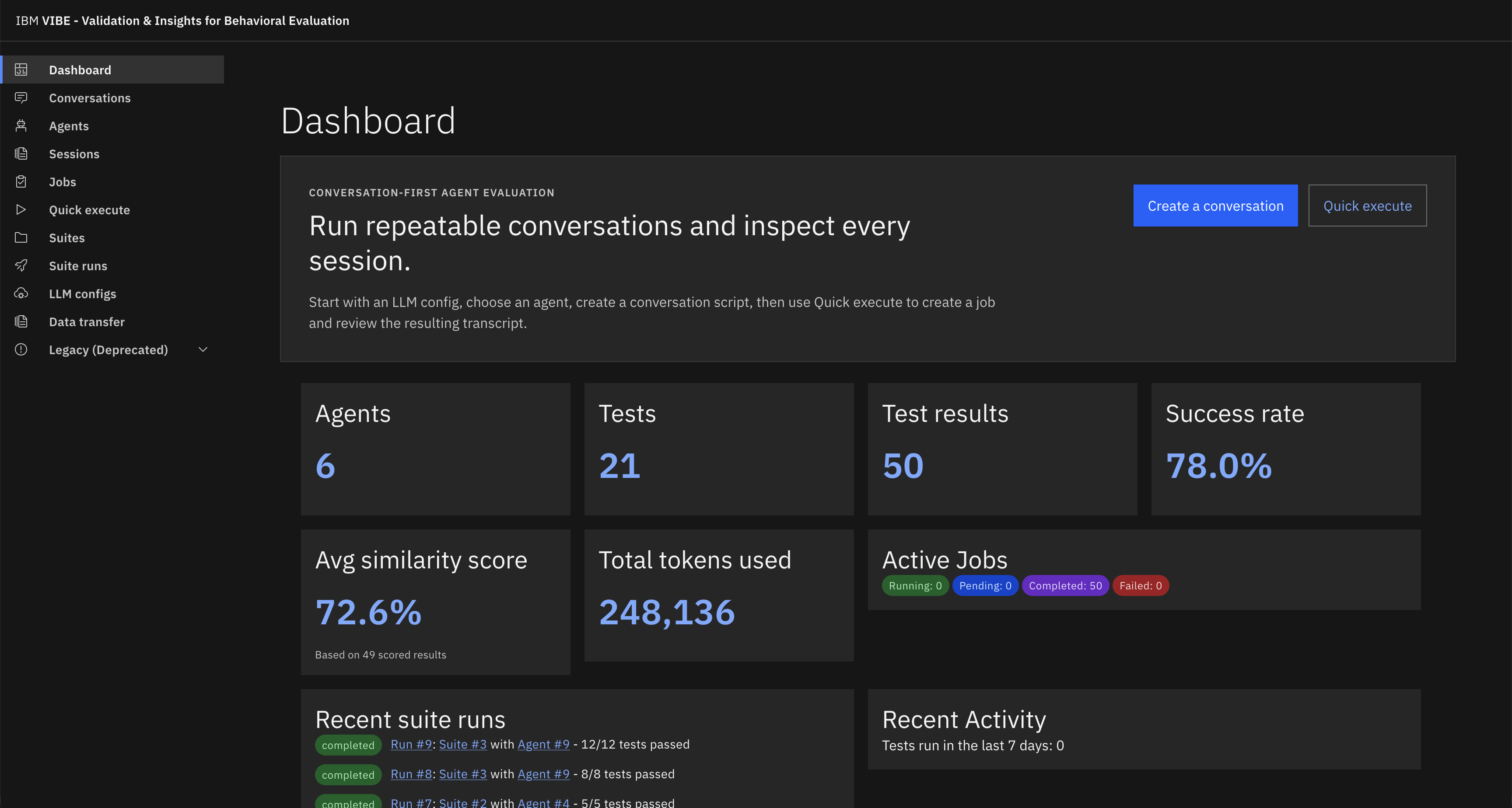The height and width of the screenshot is (808, 1512).
Task: Open LLM configs in the sidebar
Action: 112,293
